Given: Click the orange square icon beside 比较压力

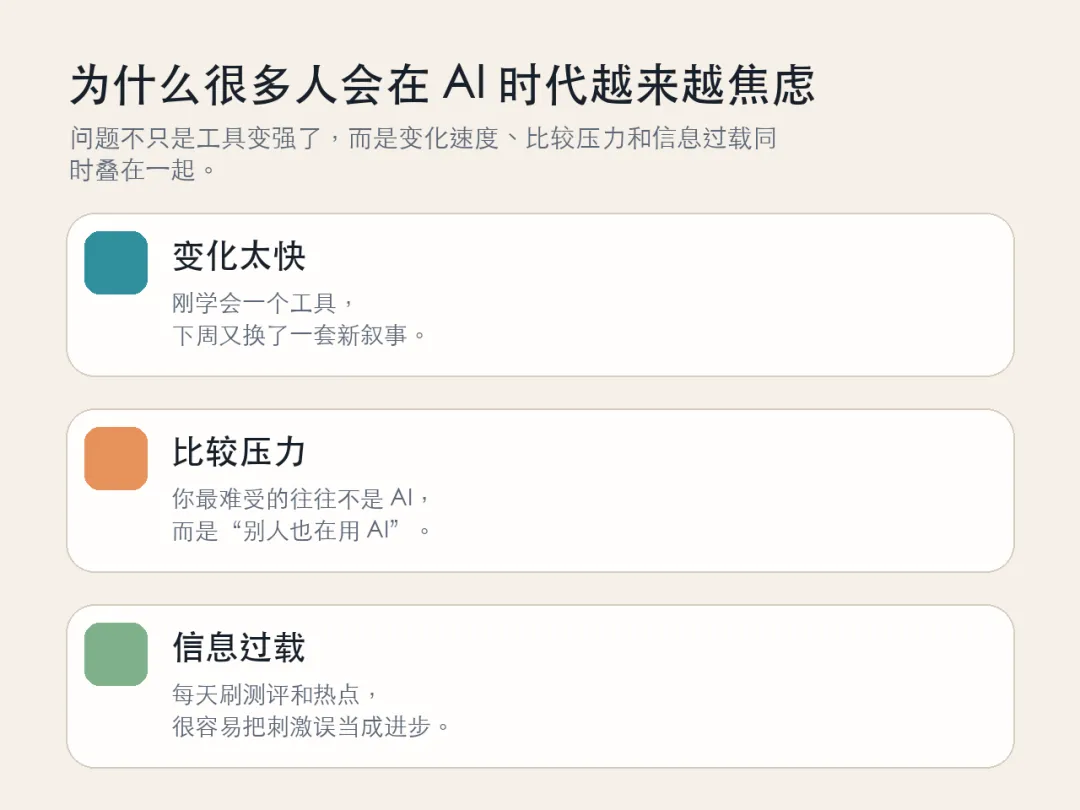Looking at the screenshot, I should [116, 459].
